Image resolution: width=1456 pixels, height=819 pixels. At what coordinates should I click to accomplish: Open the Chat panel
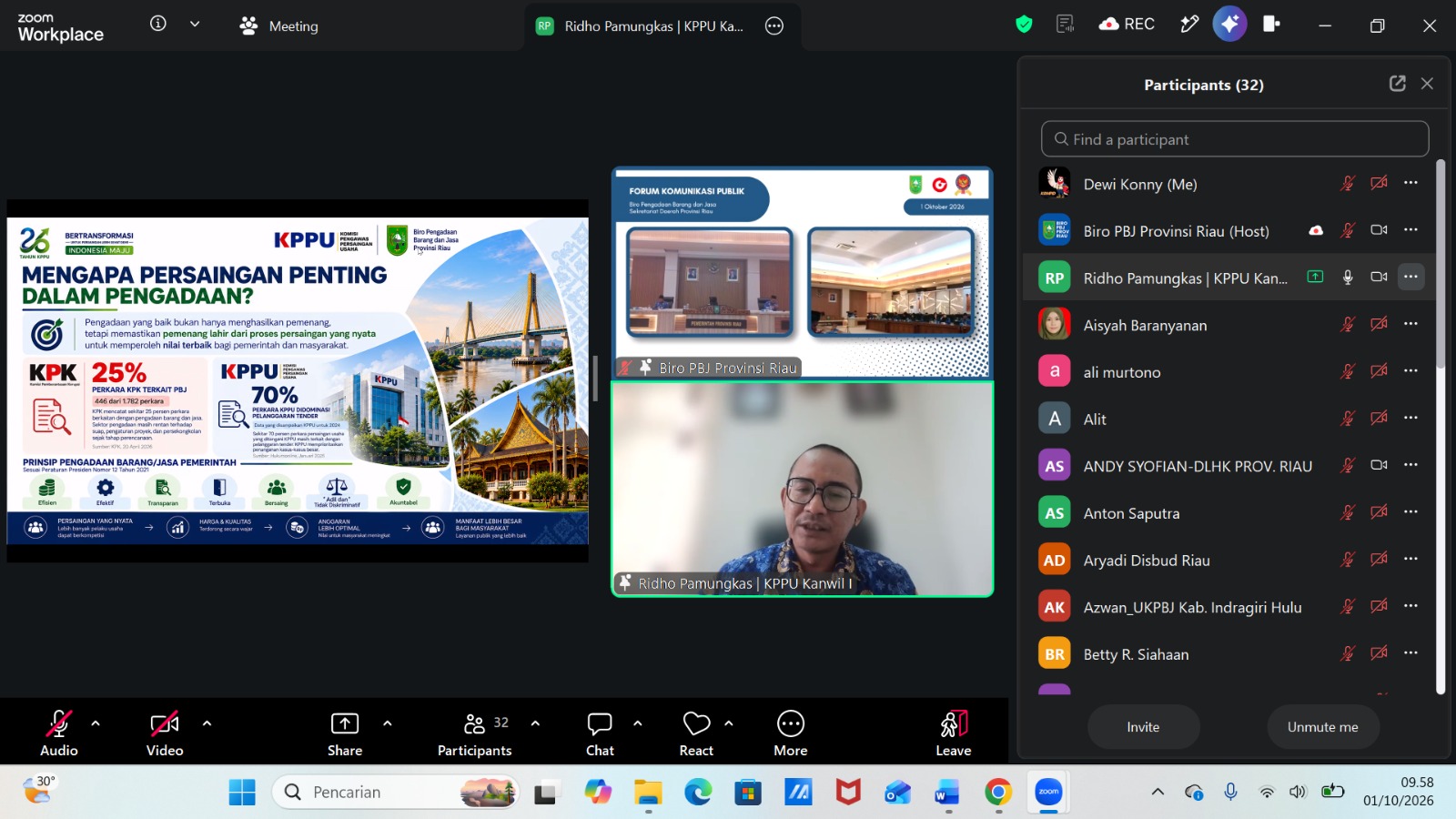[x=600, y=733]
